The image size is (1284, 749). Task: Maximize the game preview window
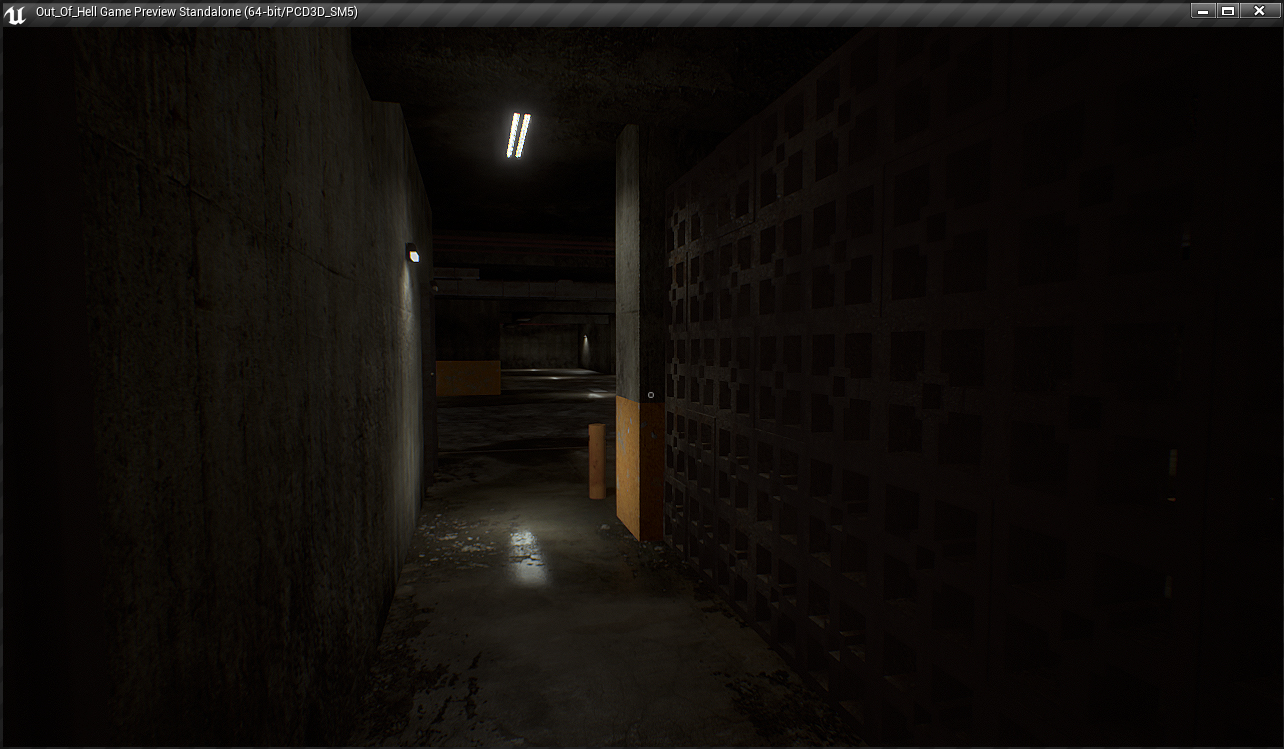[1229, 11]
